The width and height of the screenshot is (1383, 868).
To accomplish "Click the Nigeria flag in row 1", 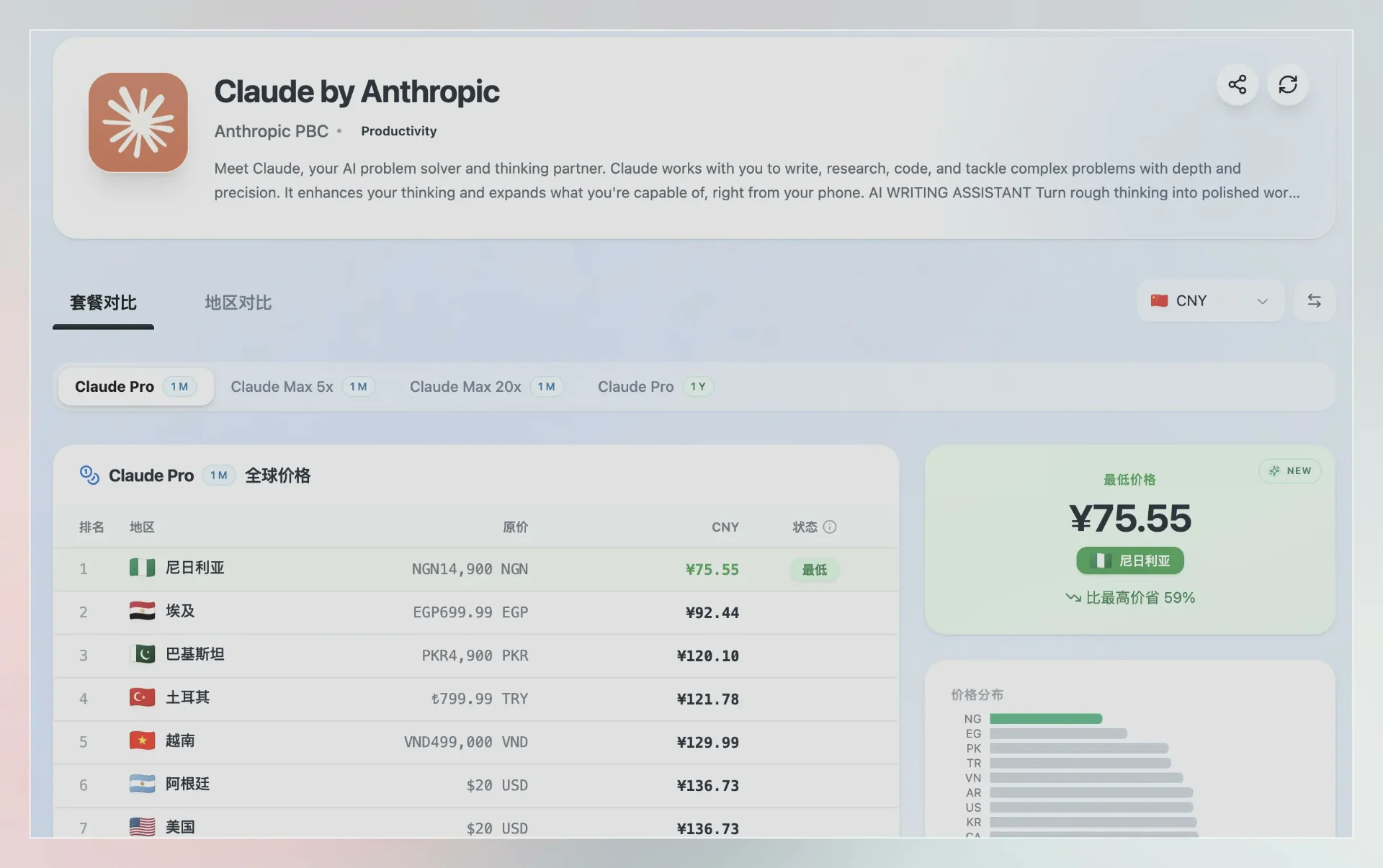I will pyautogui.click(x=142, y=568).
